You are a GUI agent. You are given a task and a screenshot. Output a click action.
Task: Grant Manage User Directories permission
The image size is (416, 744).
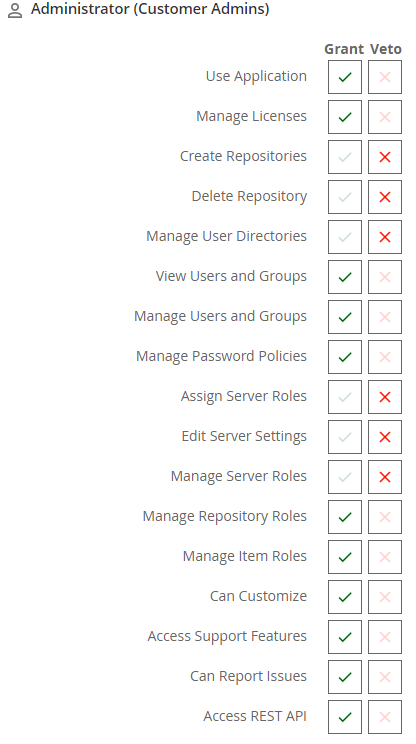[x=345, y=237]
